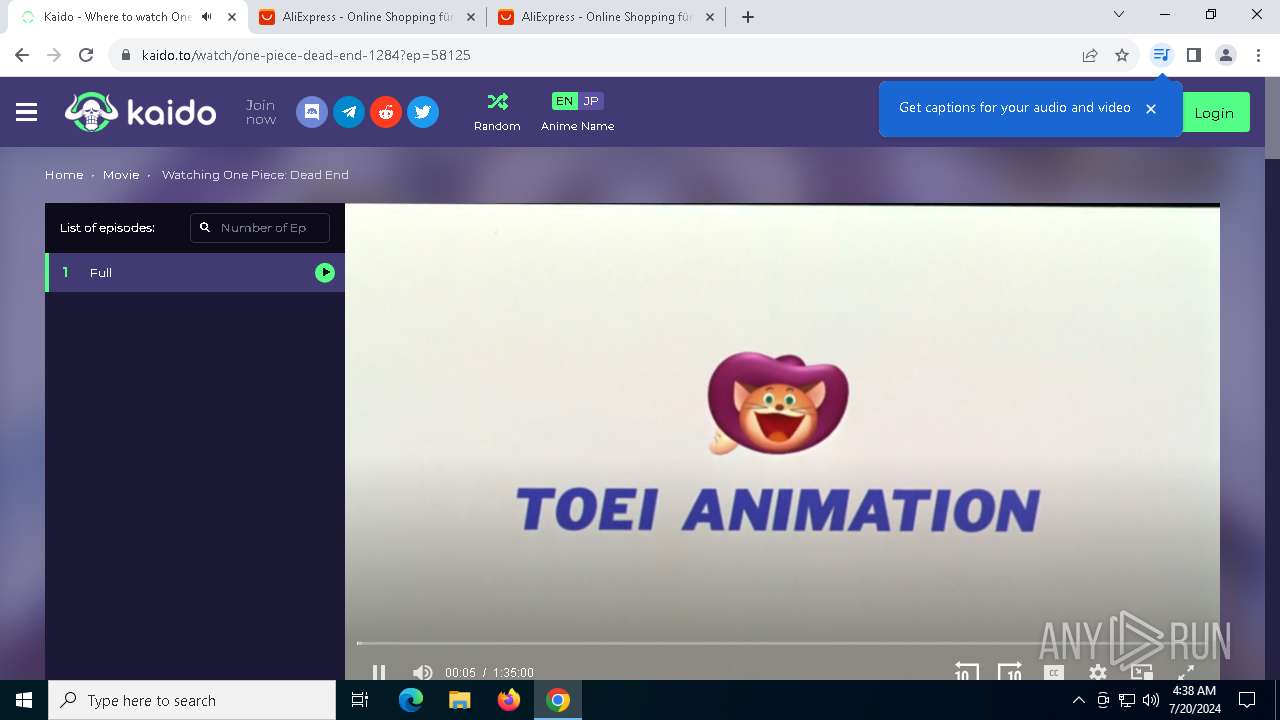The height and width of the screenshot is (720, 1280).
Task: Seek along the video progress bar
Action: click(x=782, y=643)
